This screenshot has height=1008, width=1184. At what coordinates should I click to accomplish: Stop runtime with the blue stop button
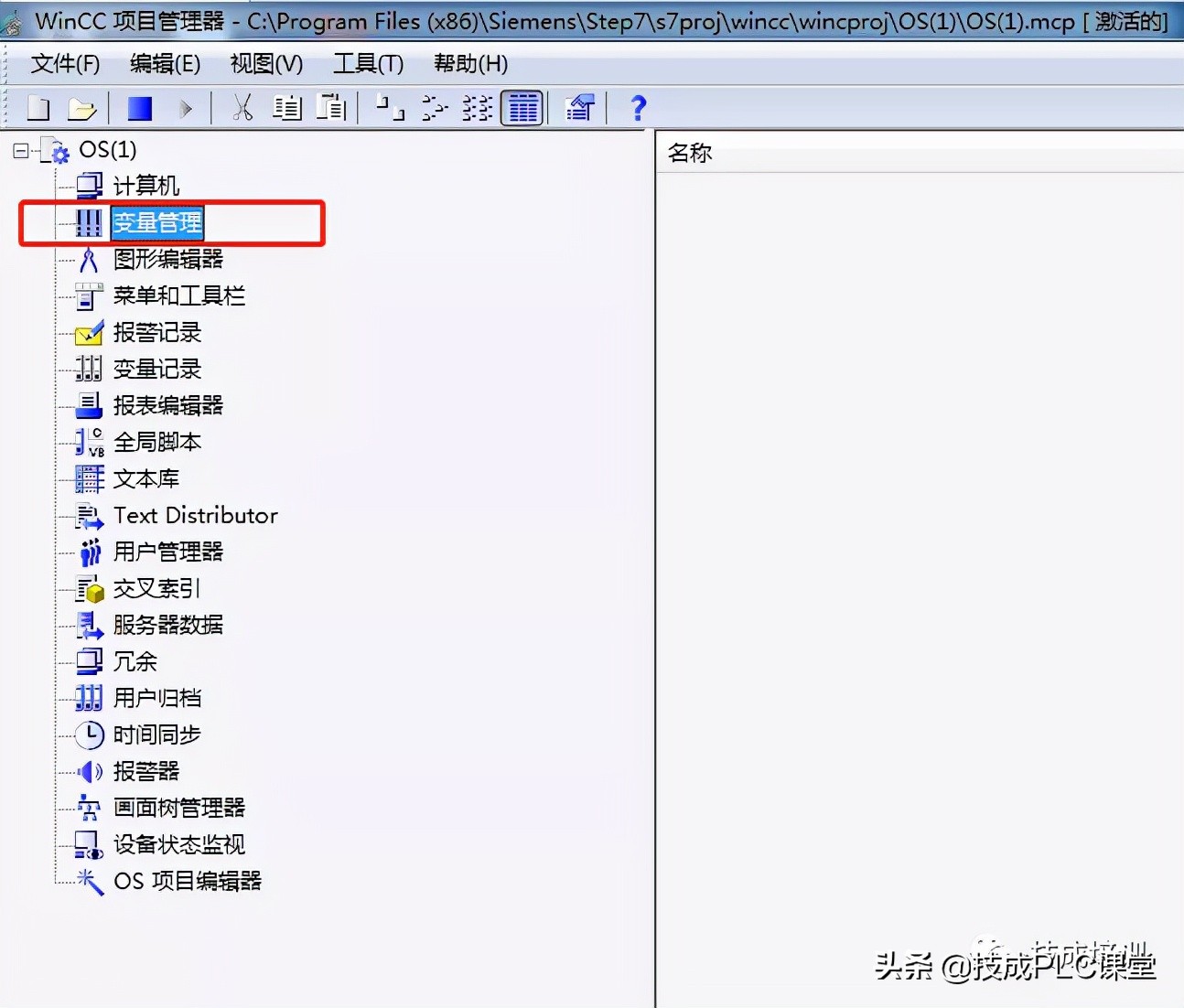[x=138, y=107]
